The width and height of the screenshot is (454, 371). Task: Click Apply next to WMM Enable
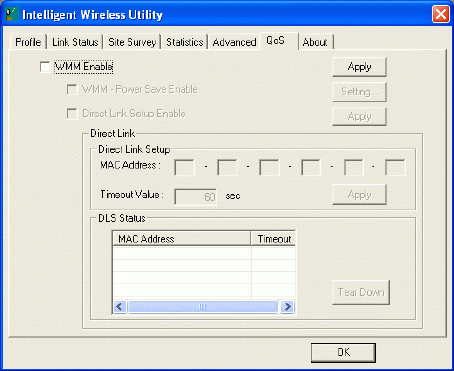tap(359, 67)
